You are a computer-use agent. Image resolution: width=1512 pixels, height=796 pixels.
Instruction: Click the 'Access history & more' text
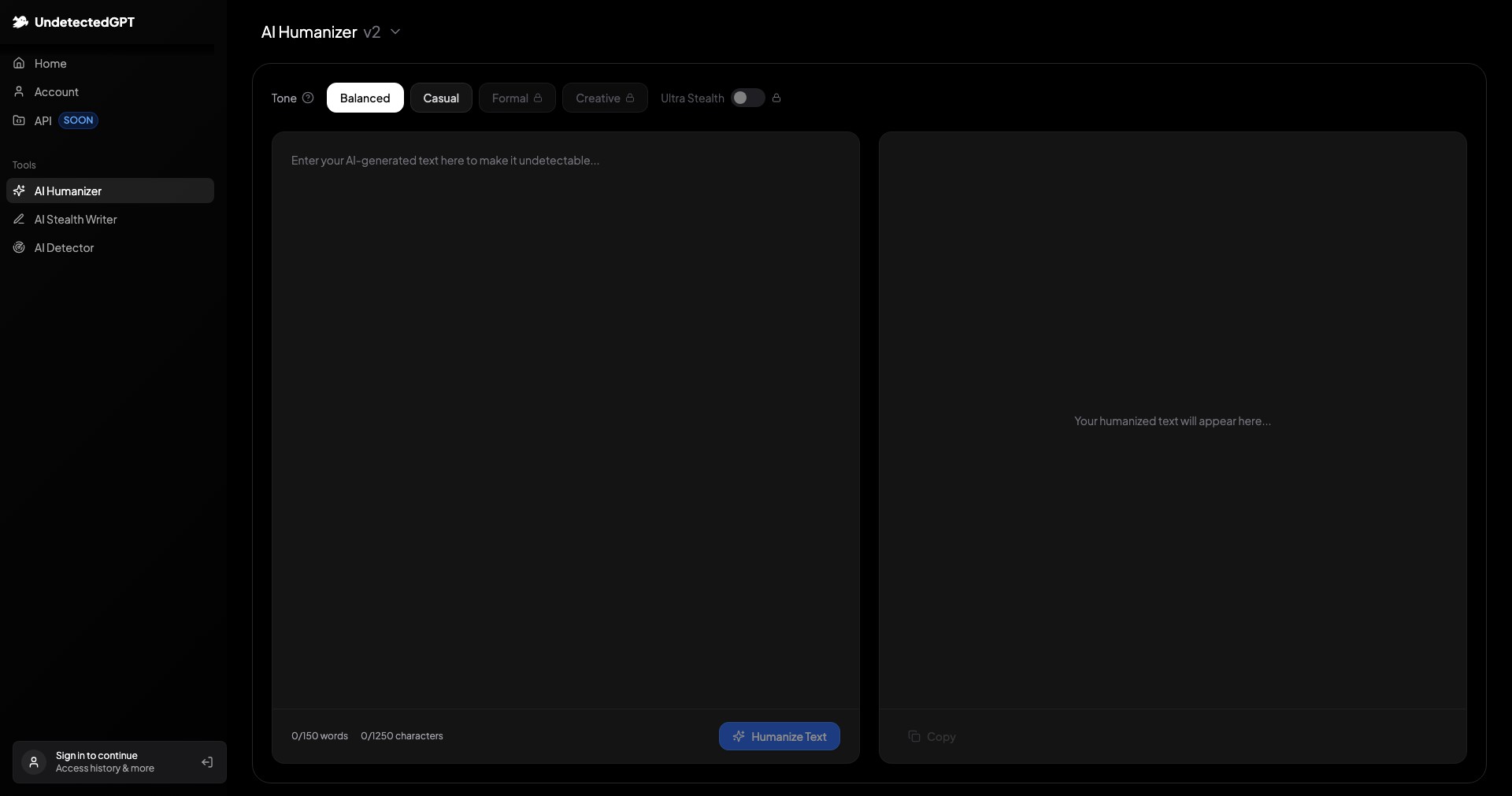(105, 768)
